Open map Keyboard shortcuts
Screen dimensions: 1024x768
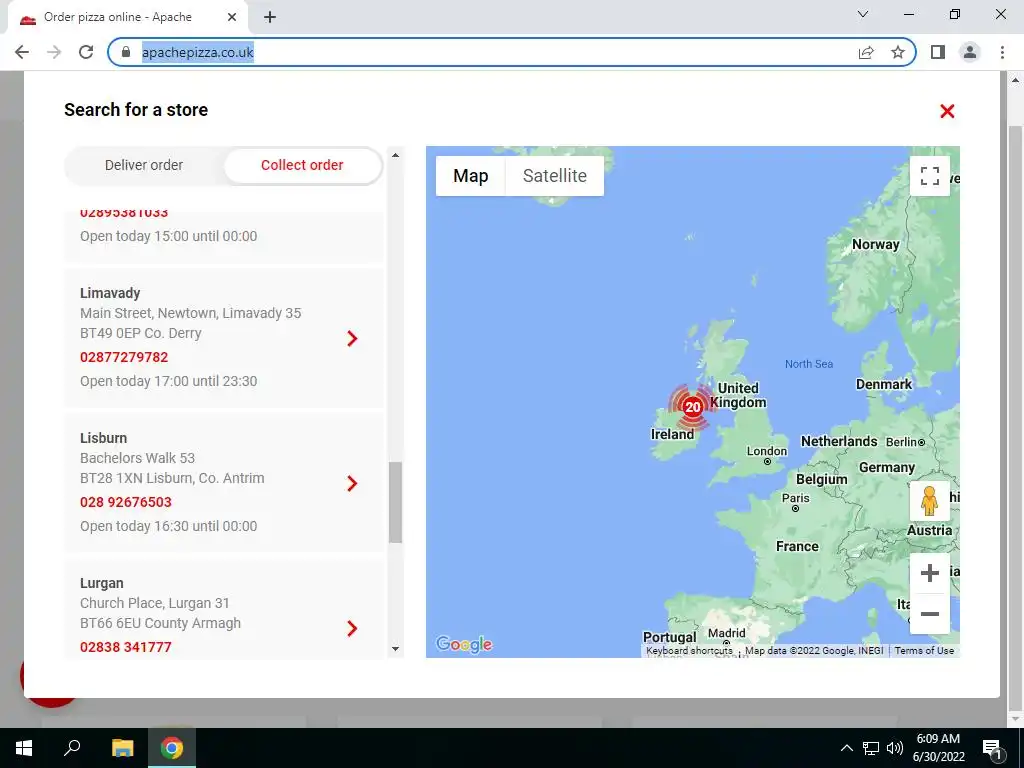point(689,650)
